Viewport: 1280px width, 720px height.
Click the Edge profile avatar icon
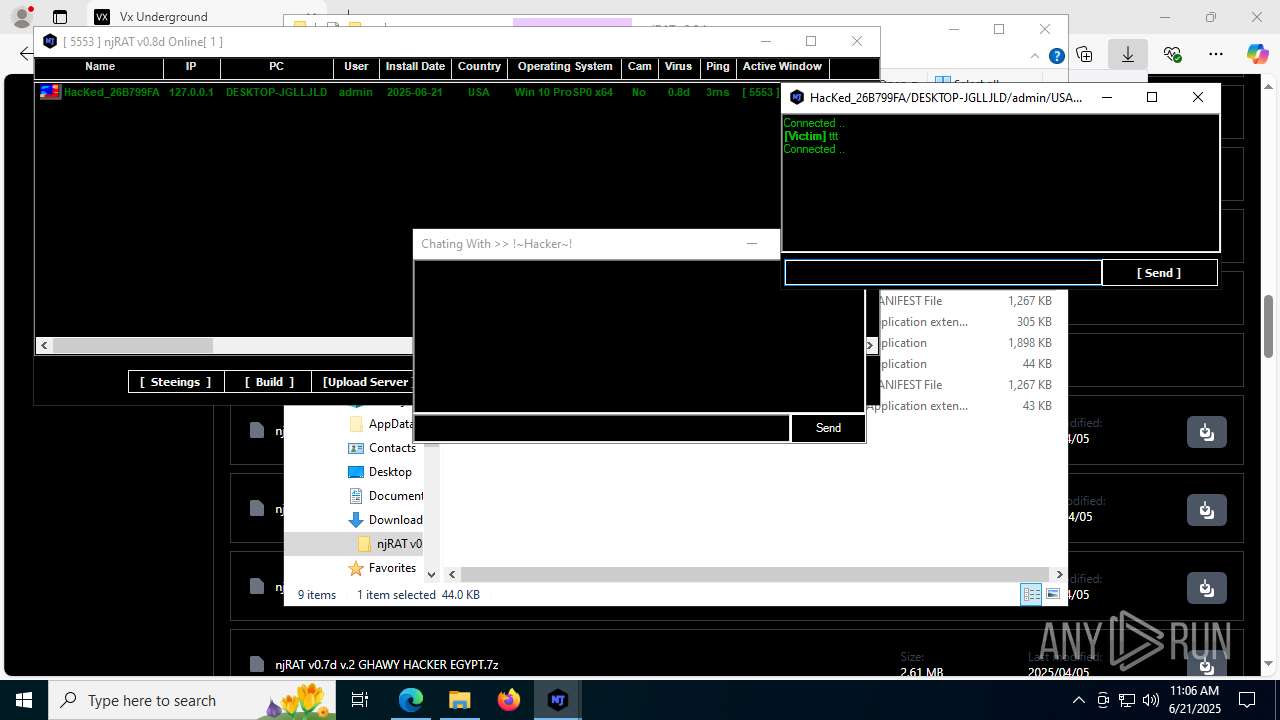(x=22, y=17)
